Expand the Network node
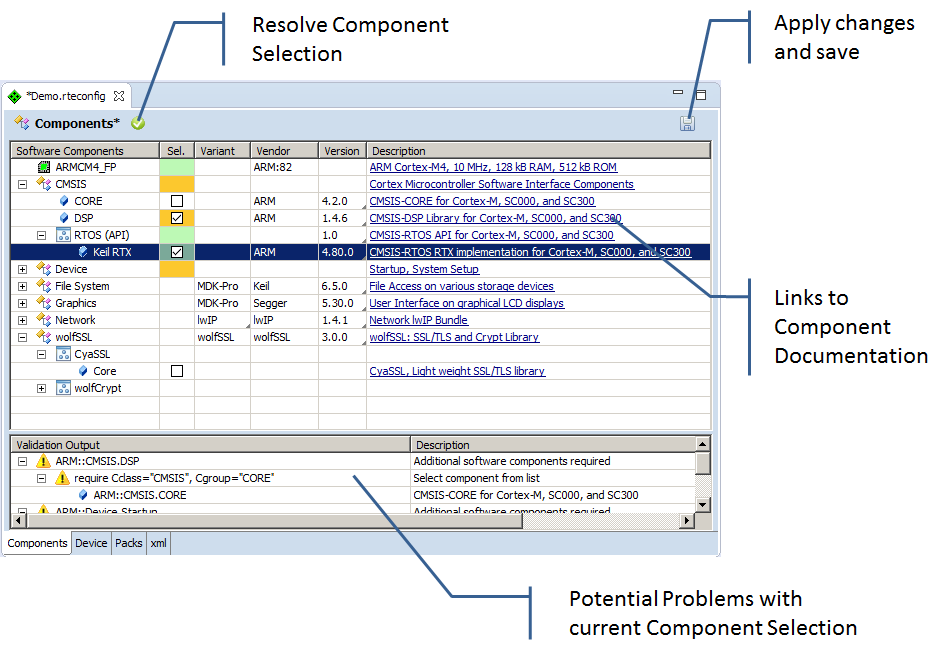 click(22, 320)
